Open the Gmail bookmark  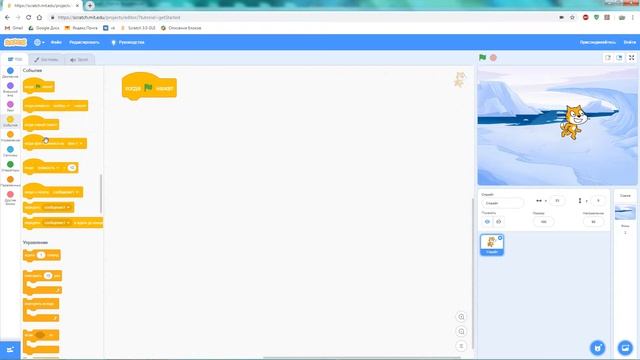point(14,28)
